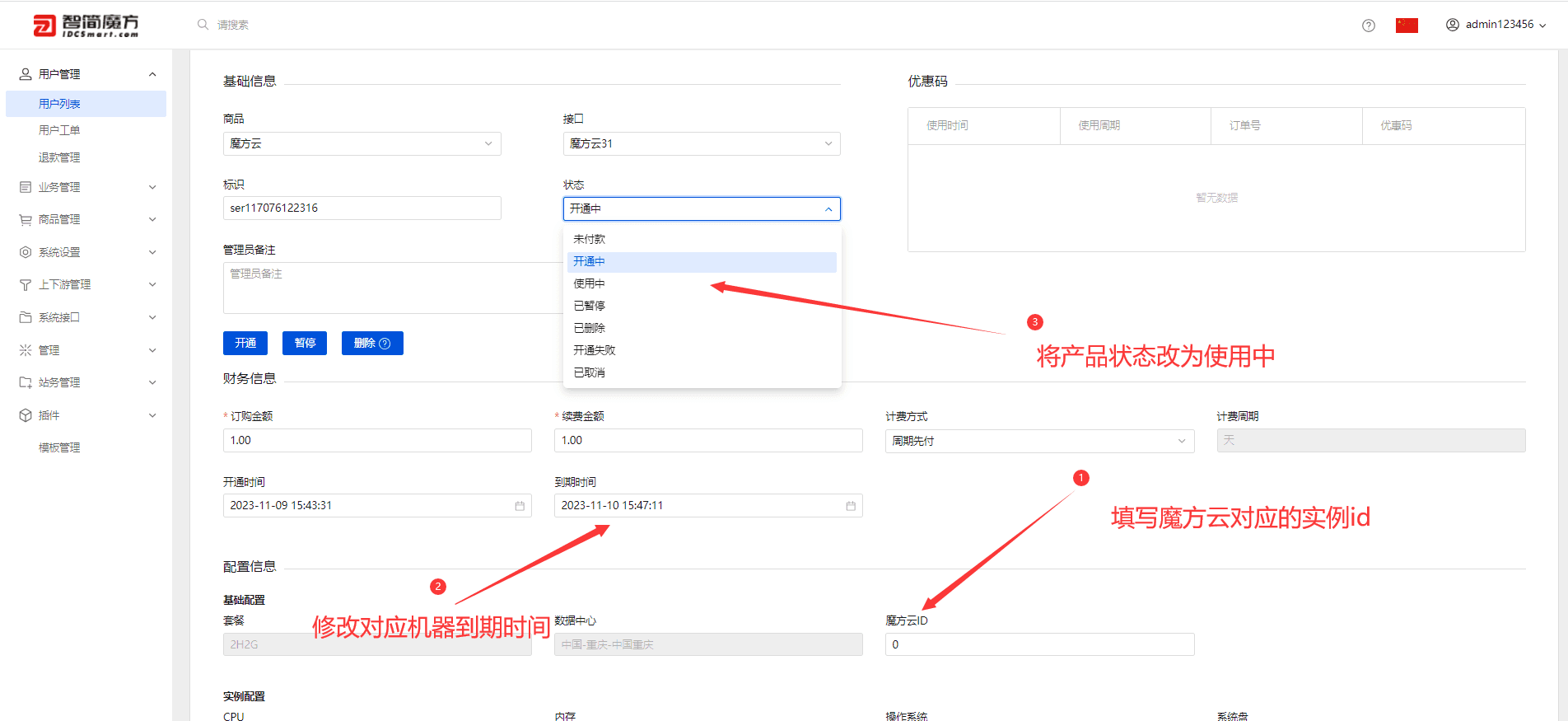Click the 使用时间 column header

pos(983,126)
